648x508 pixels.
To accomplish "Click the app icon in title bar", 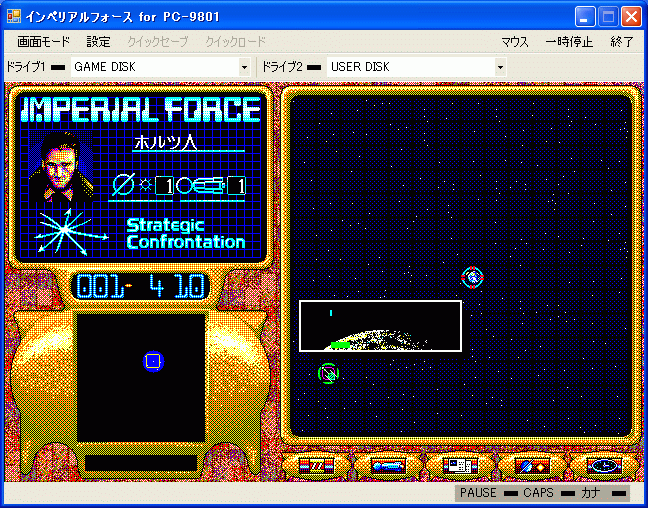I will pos(14,16).
